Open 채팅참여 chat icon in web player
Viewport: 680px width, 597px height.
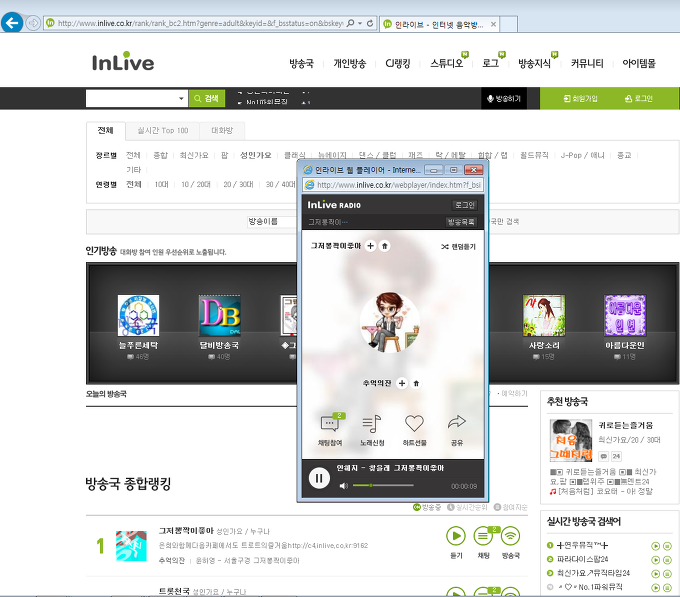point(331,424)
